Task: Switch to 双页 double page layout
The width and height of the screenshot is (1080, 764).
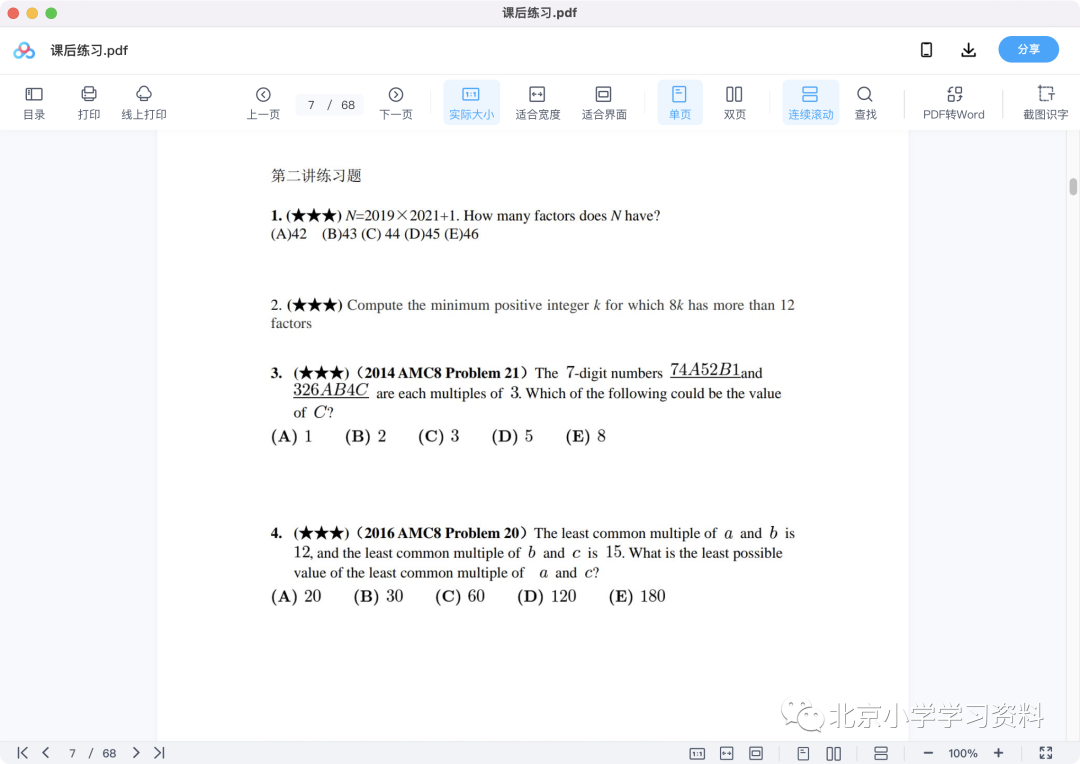Action: (x=734, y=103)
